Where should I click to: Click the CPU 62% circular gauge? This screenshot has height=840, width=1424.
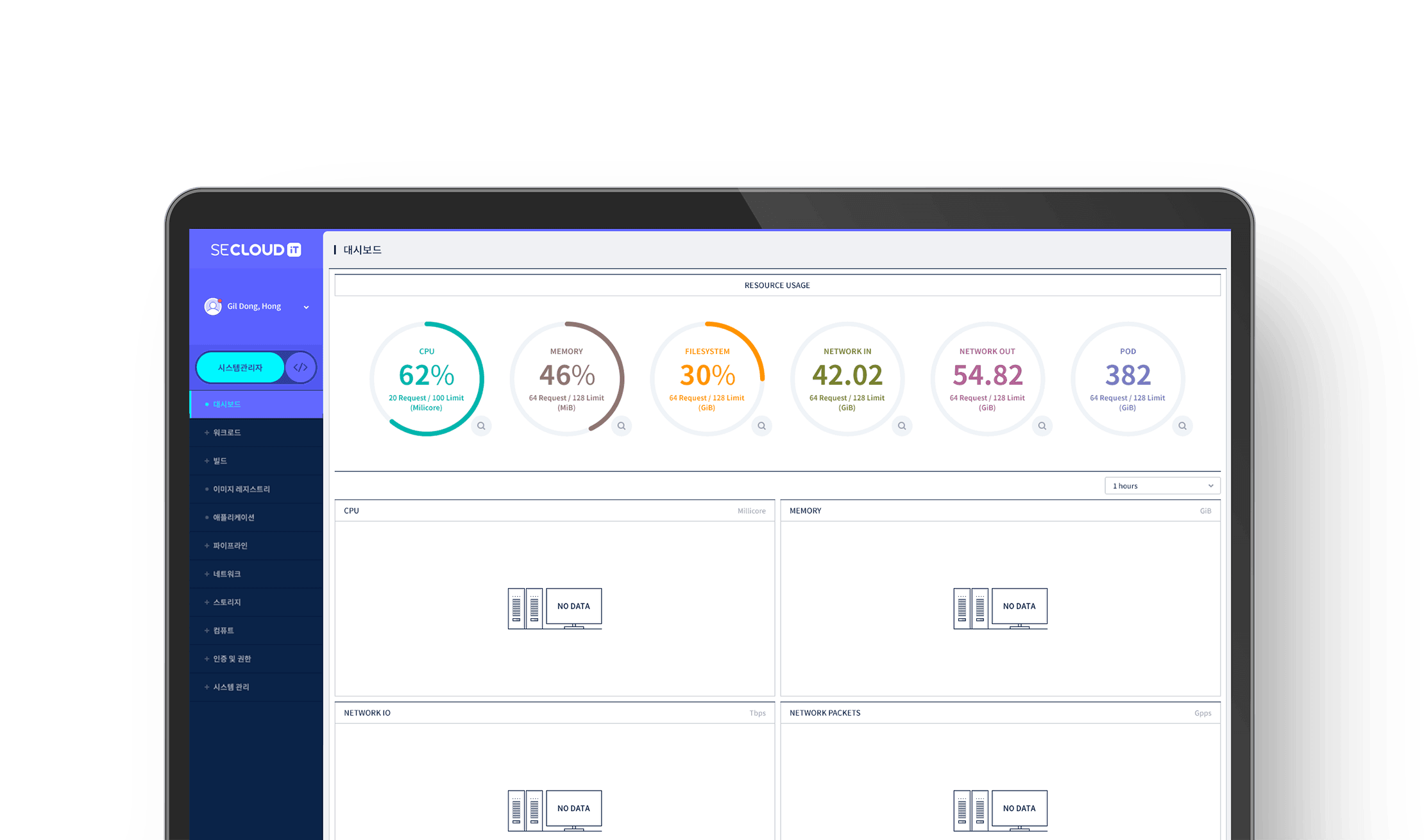pyautogui.click(x=427, y=378)
